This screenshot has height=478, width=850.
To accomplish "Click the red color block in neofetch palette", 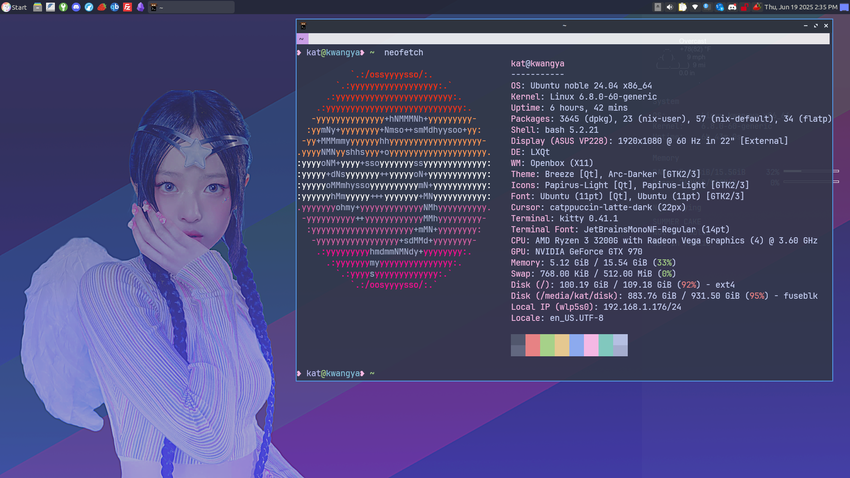I will 532,345.
